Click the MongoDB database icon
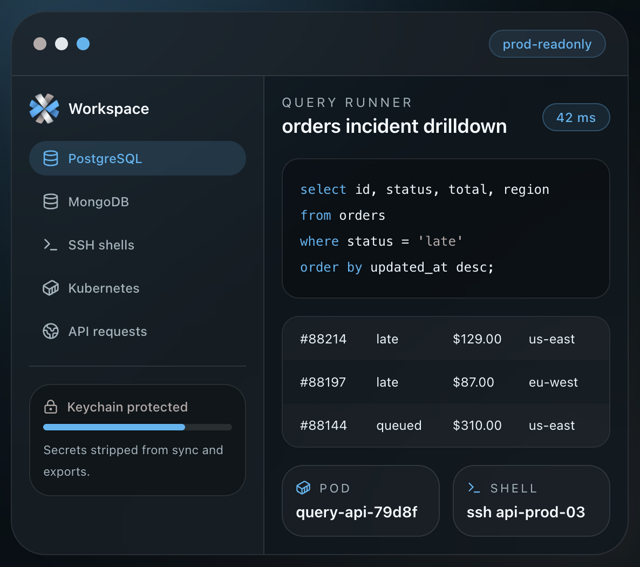The height and width of the screenshot is (567, 640). click(x=51, y=202)
